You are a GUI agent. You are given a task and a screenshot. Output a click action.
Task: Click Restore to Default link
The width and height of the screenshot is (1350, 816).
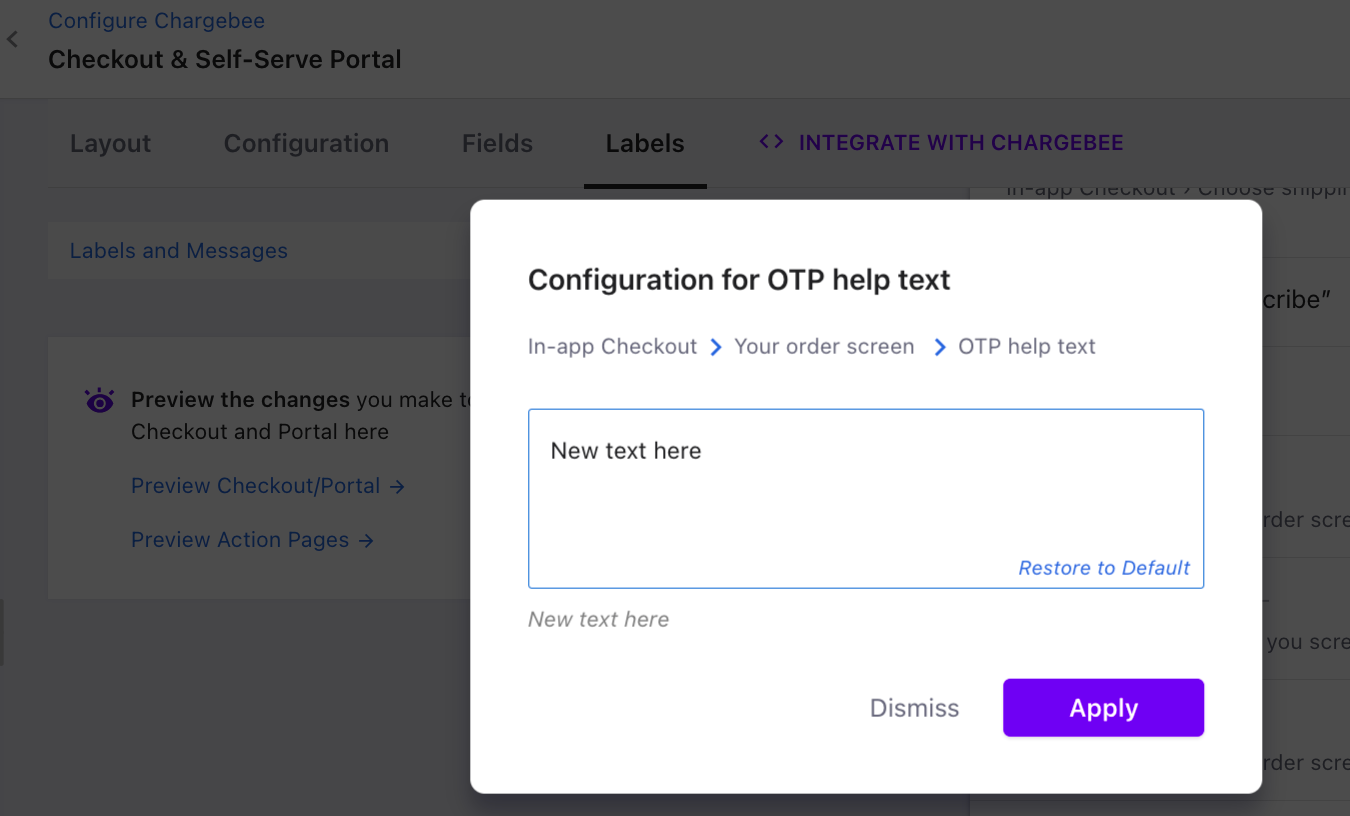click(x=1104, y=568)
